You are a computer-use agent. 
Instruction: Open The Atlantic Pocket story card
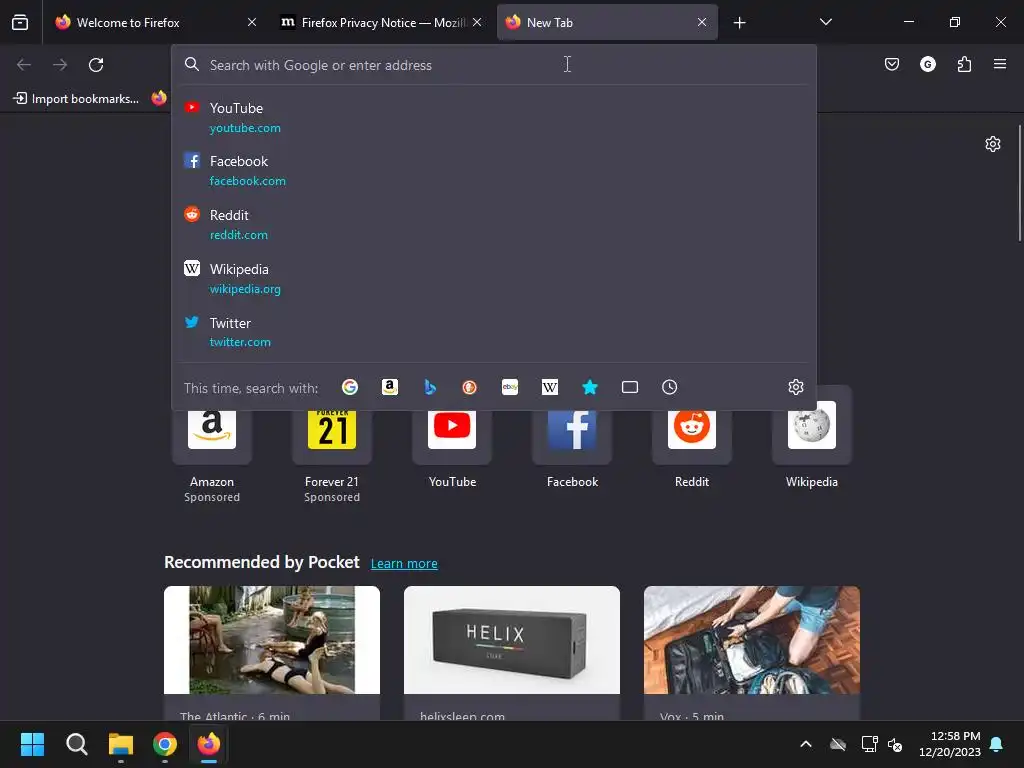[272, 653]
